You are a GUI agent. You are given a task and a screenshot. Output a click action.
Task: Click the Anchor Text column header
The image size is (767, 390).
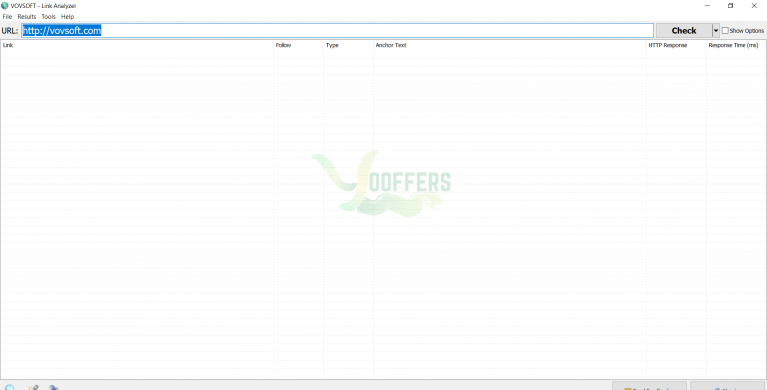click(x=510, y=45)
